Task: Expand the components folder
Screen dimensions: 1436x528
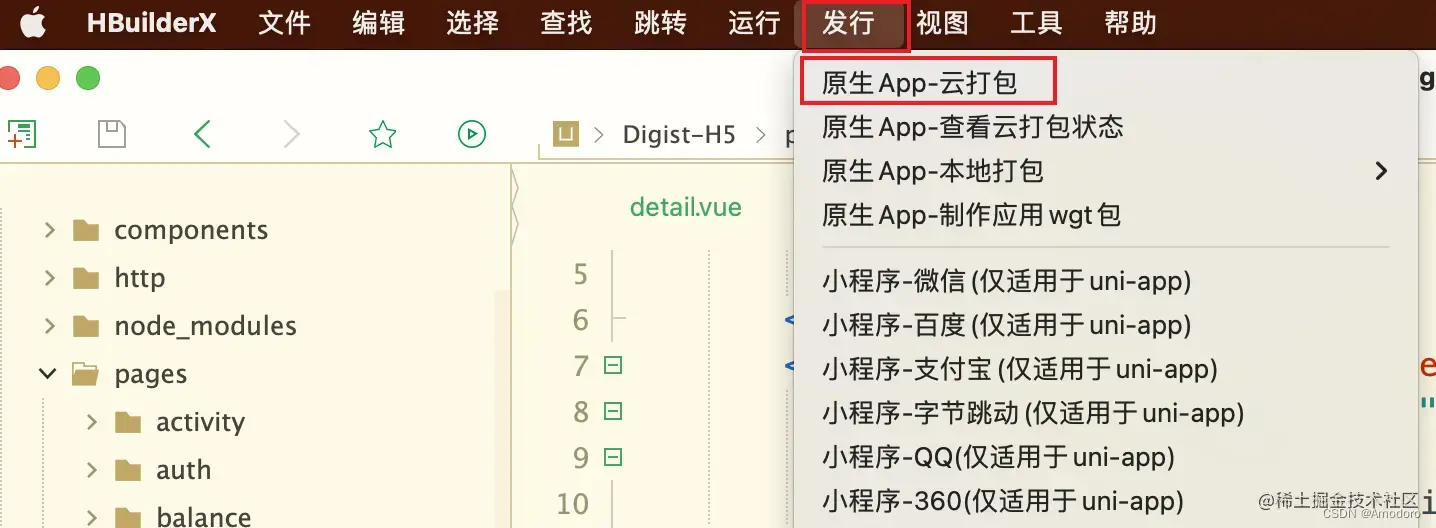Action: pyautogui.click(x=49, y=231)
